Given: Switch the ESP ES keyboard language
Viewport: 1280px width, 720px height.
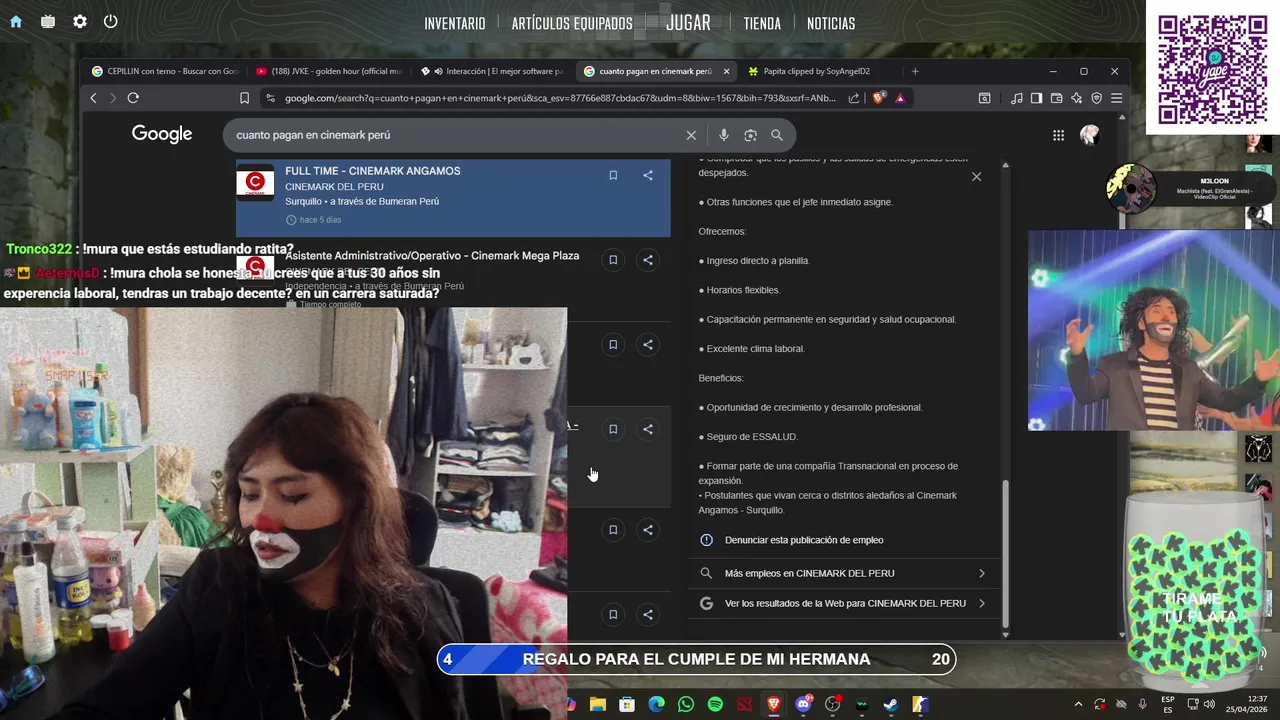Looking at the screenshot, I should 1168,705.
